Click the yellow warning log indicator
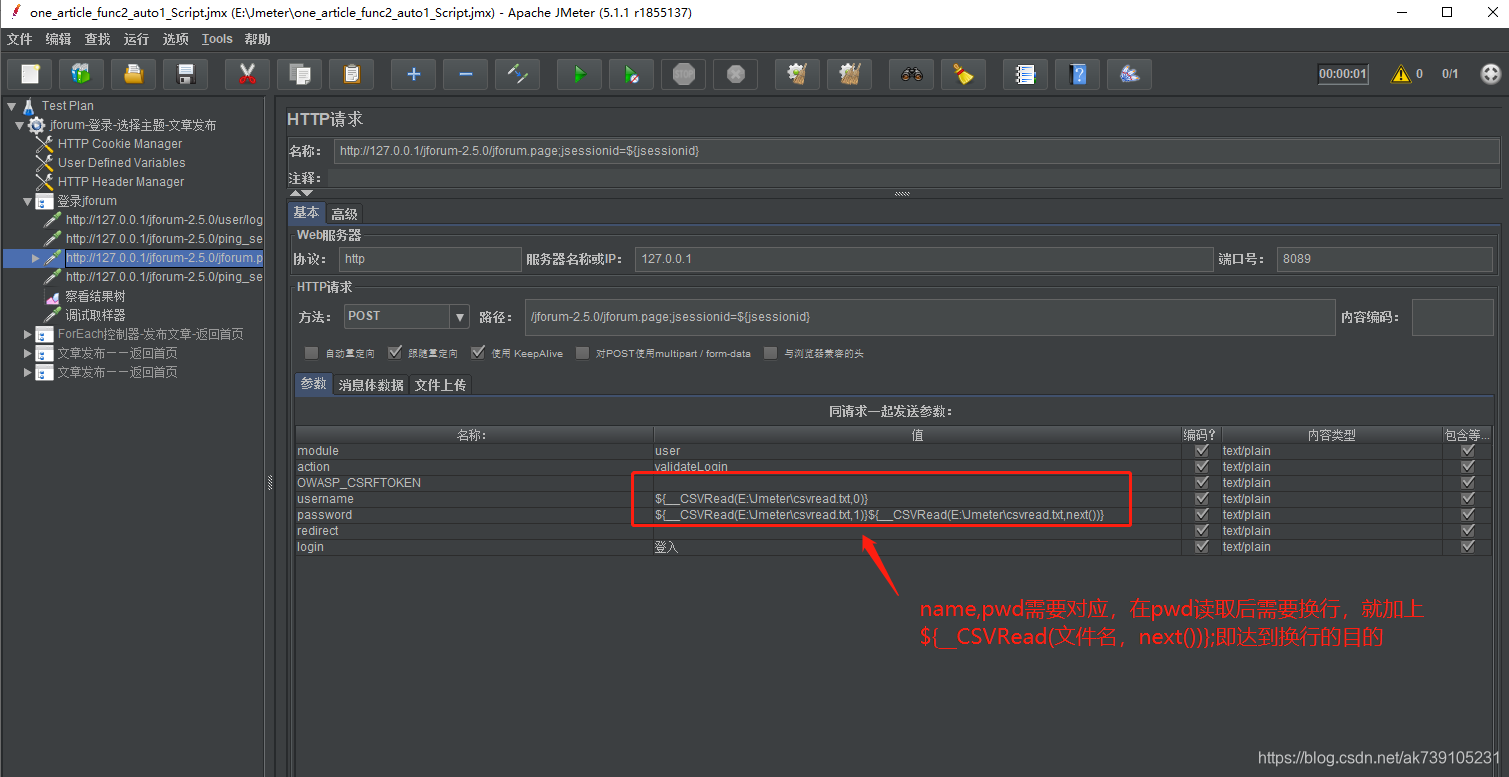The image size is (1509, 777). point(1402,74)
